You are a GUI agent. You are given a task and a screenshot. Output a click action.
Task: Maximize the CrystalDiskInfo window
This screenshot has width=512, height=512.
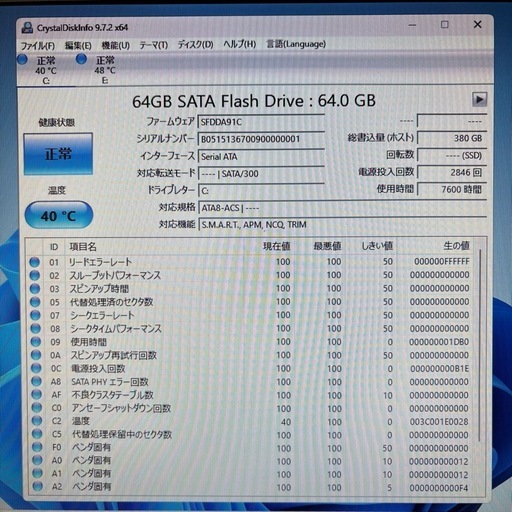coord(445,25)
